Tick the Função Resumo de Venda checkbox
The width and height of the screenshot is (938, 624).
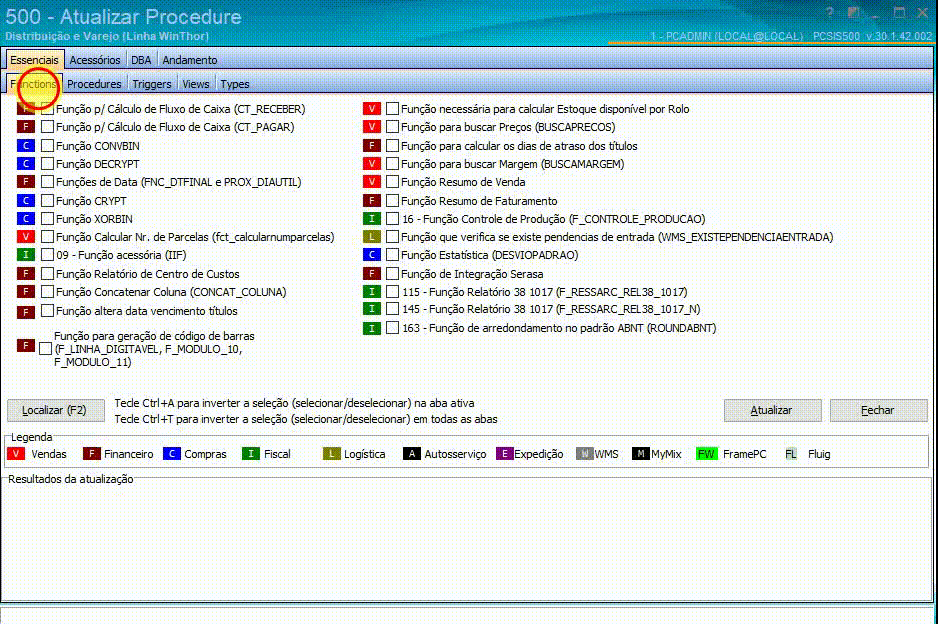point(392,181)
